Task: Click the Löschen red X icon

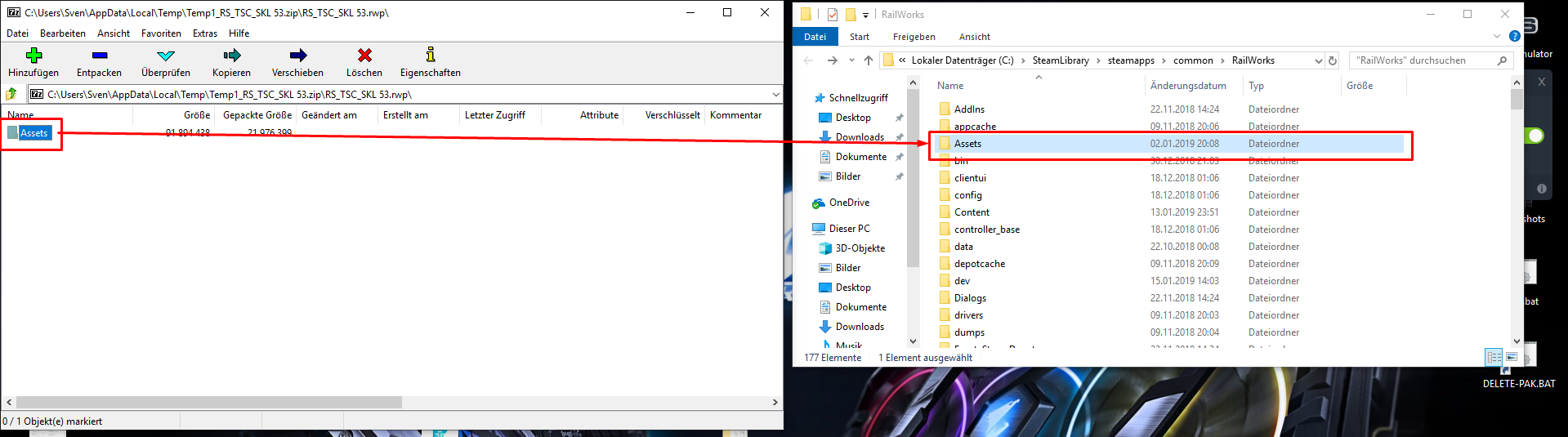Action: [364, 55]
